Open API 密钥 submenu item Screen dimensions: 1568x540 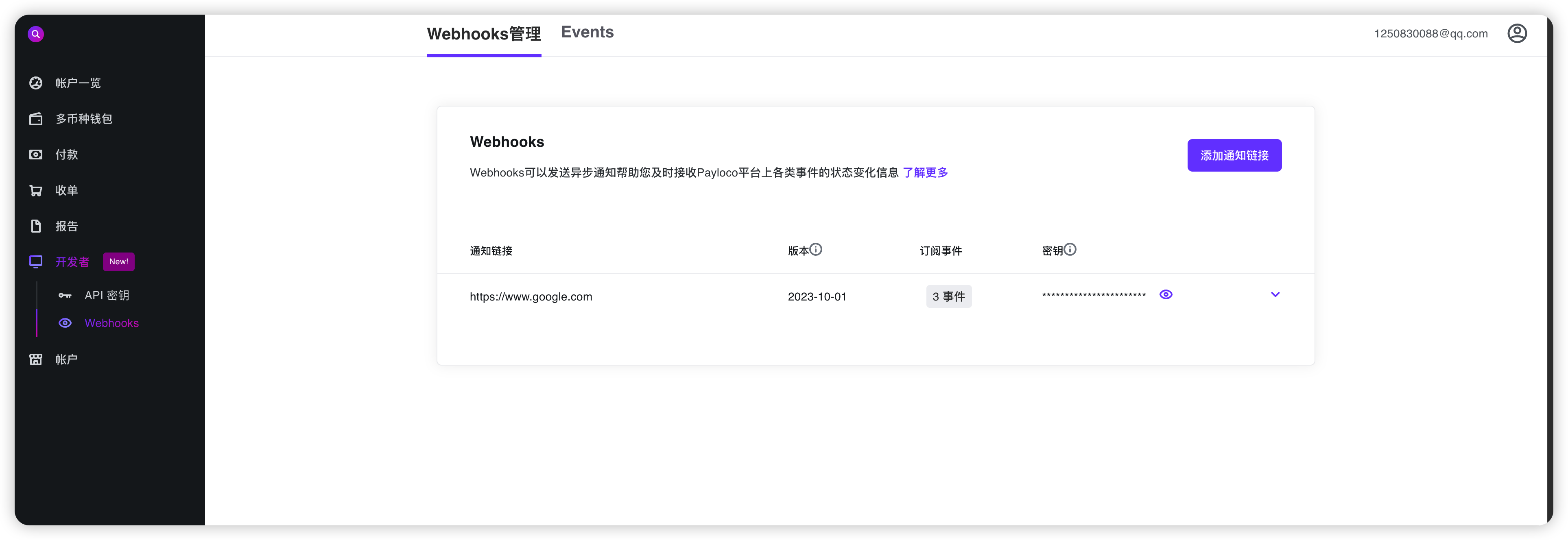[x=107, y=296]
